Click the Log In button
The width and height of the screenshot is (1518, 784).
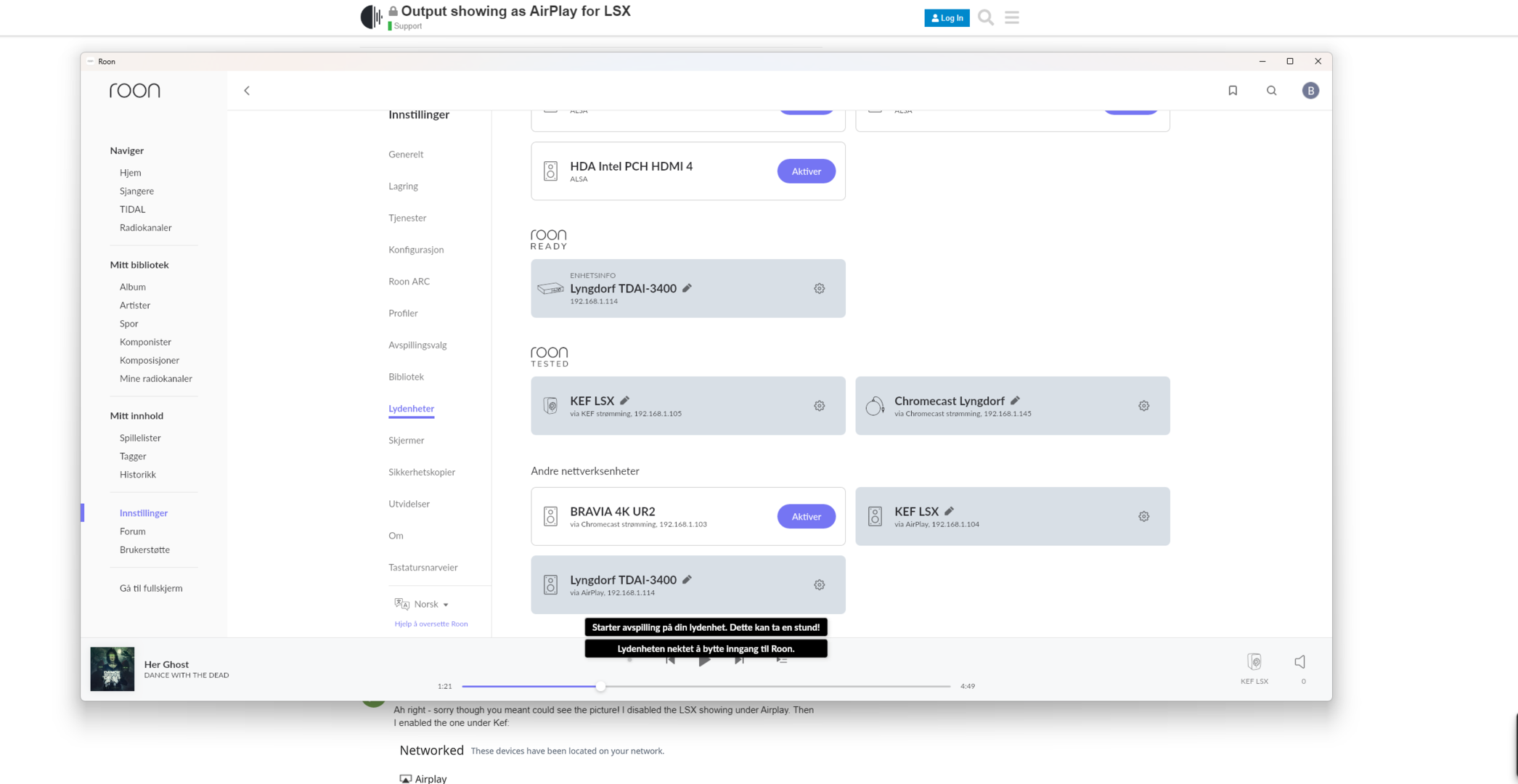coord(946,18)
